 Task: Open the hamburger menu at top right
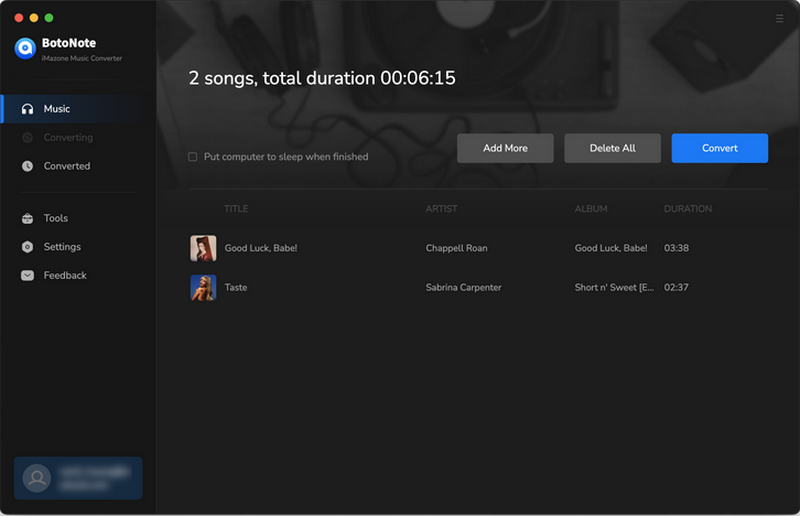click(779, 18)
